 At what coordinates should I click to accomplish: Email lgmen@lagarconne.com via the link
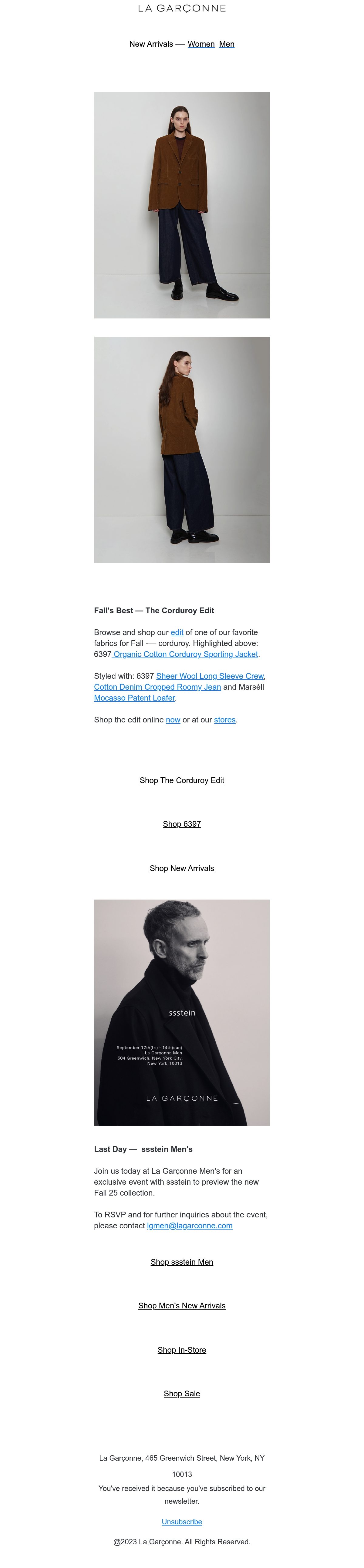(x=189, y=1226)
